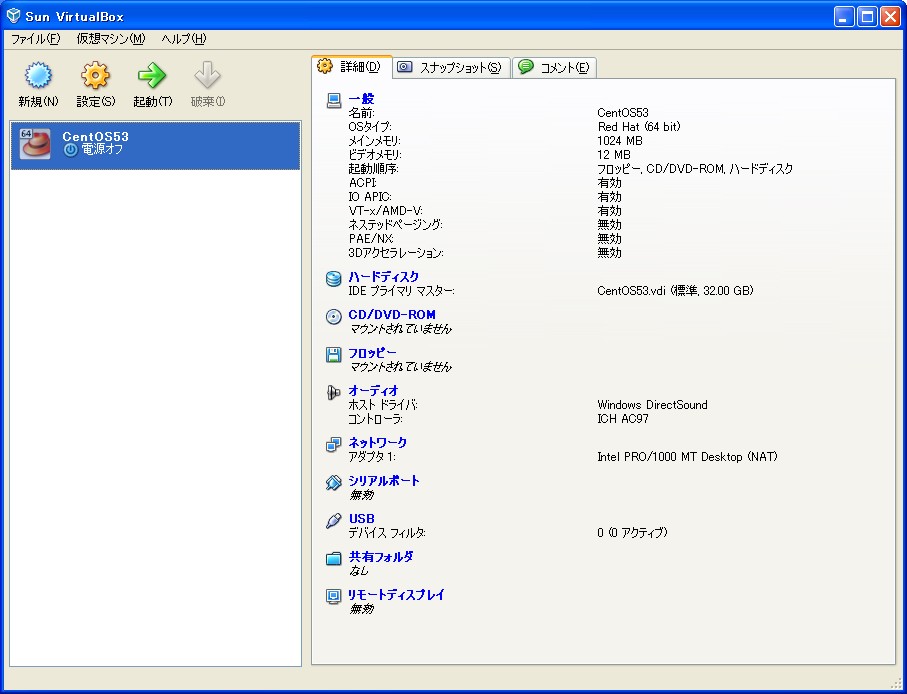The width and height of the screenshot is (907, 694).
Task: Click the IDE プライマリ マスター label
Action: tap(401, 291)
